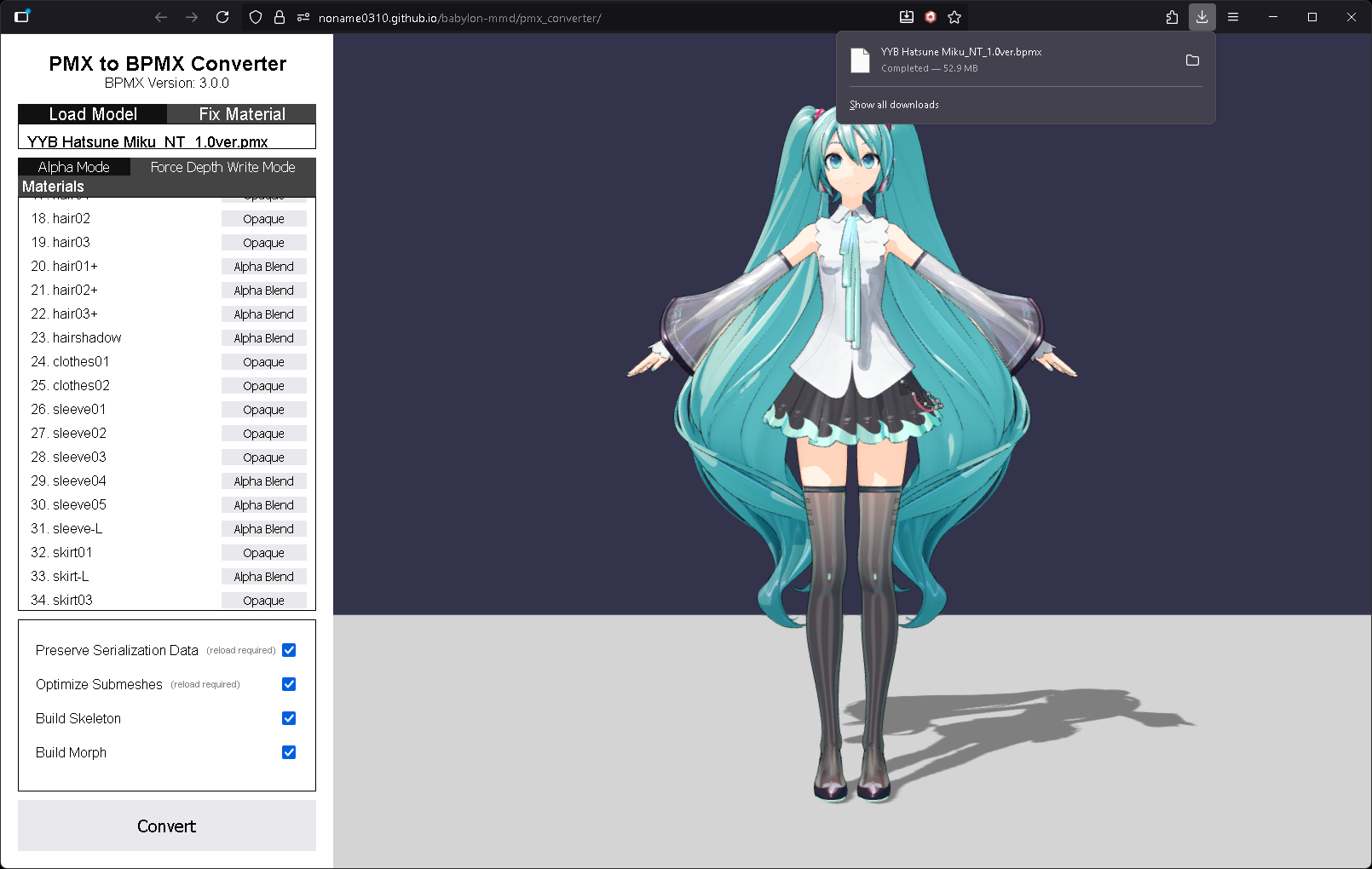
Task: Click the browser address bar URL
Action: (x=459, y=18)
